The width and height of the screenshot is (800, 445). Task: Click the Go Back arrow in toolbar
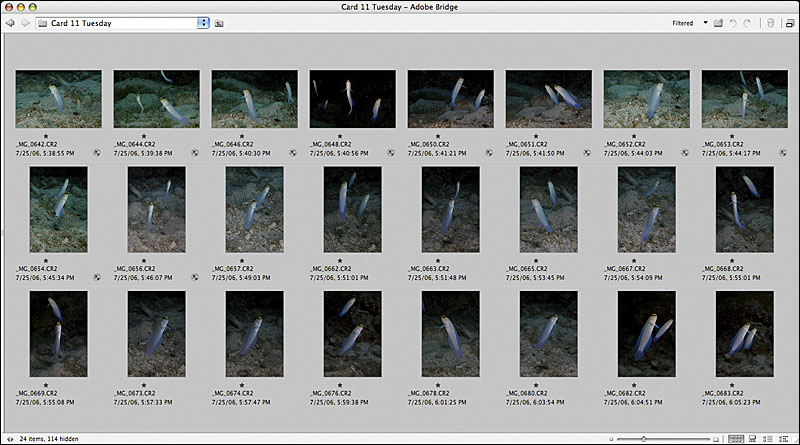[11, 22]
